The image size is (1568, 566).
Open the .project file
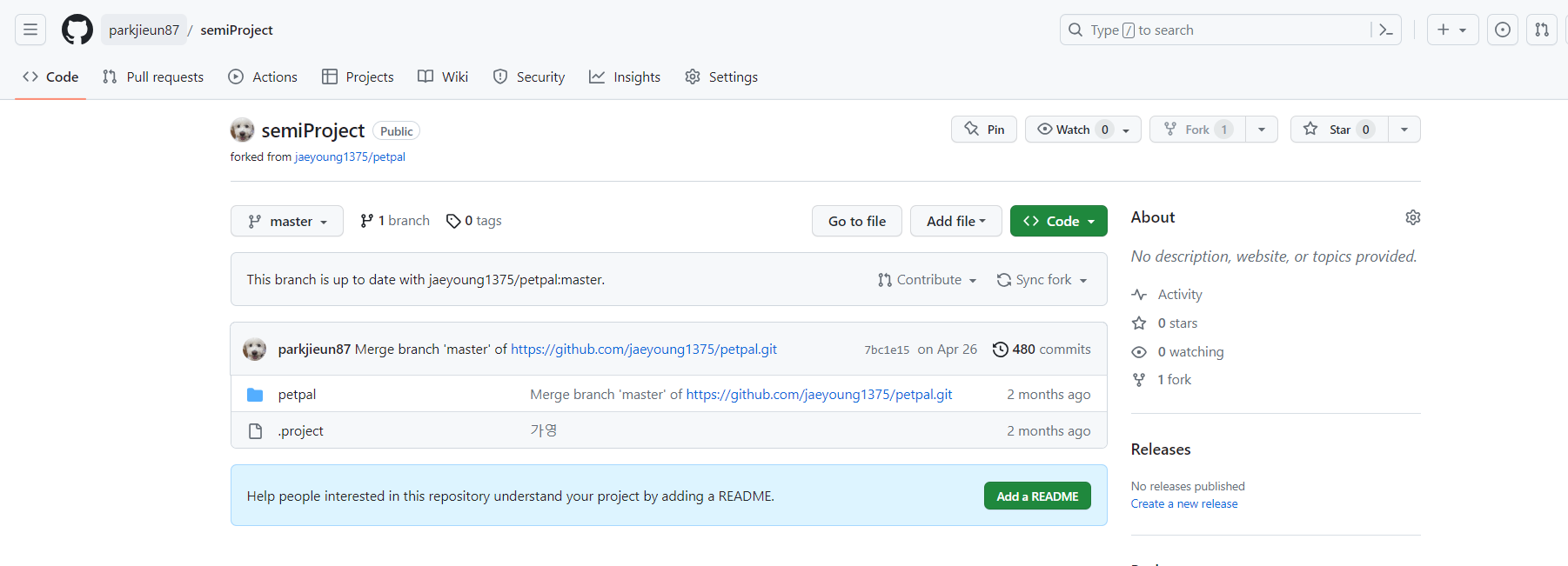click(x=300, y=430)
